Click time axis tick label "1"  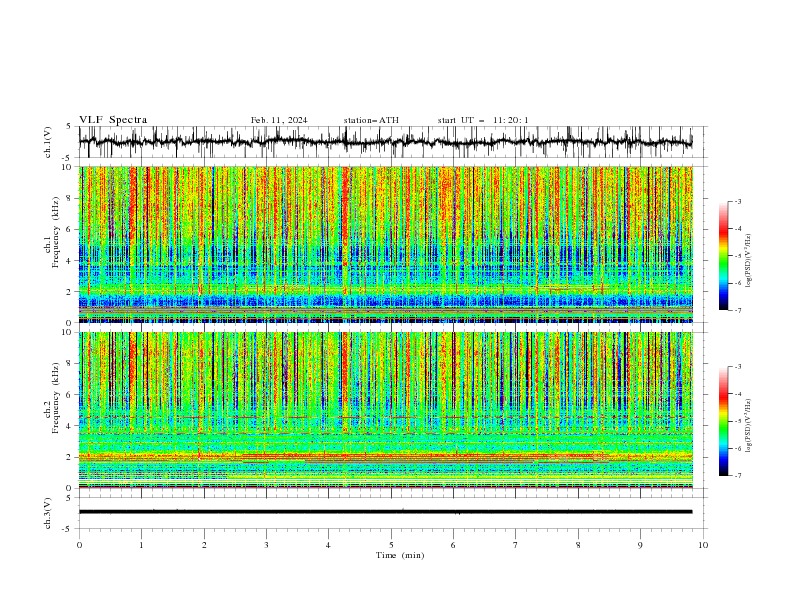[x=141, y=545]
